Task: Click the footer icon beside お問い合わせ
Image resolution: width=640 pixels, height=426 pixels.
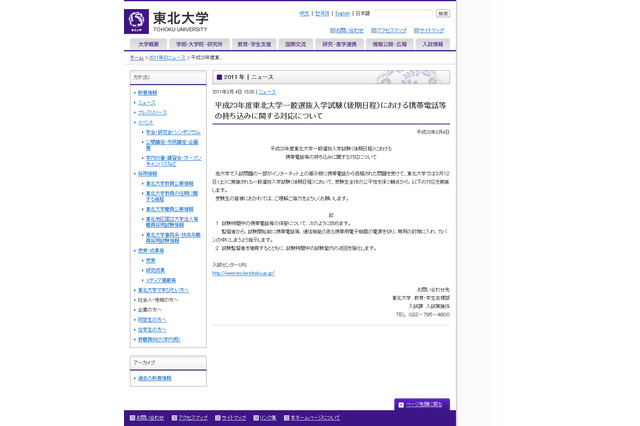Action: (132, 418)
